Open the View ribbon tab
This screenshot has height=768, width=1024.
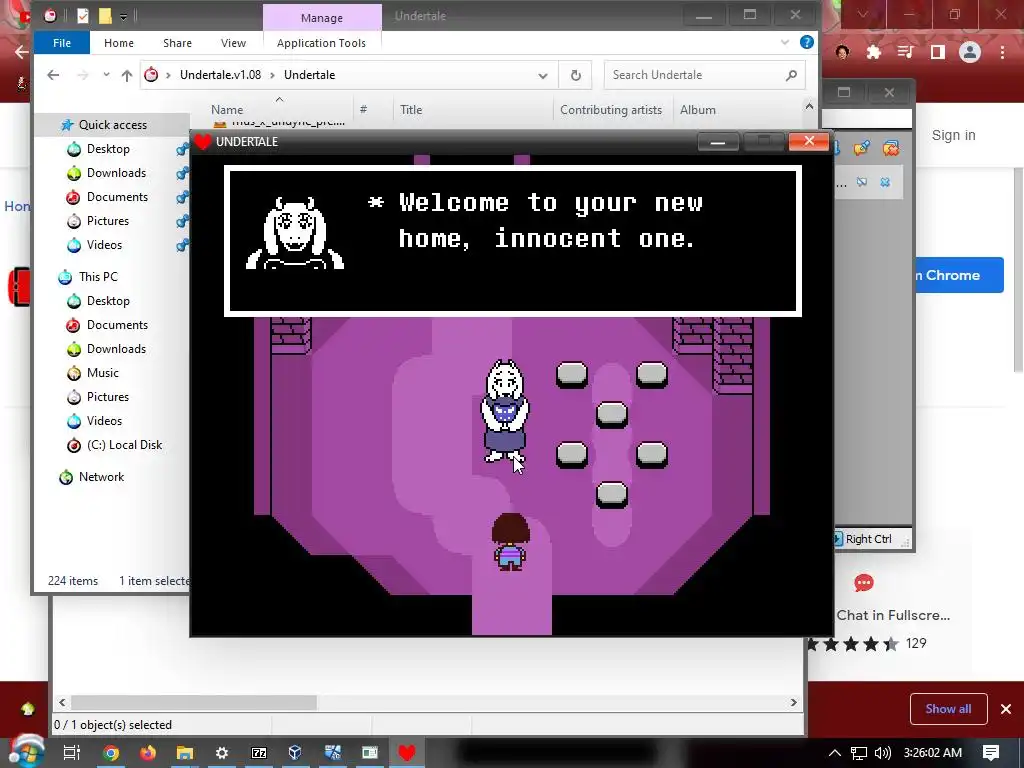tap(233, 43)
